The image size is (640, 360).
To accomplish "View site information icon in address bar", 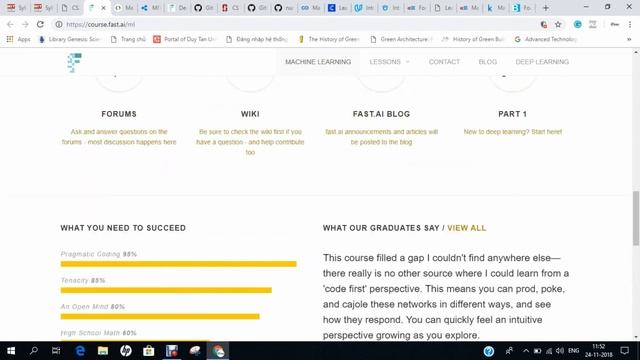I will pyautogui.click(x=59, y=24).
